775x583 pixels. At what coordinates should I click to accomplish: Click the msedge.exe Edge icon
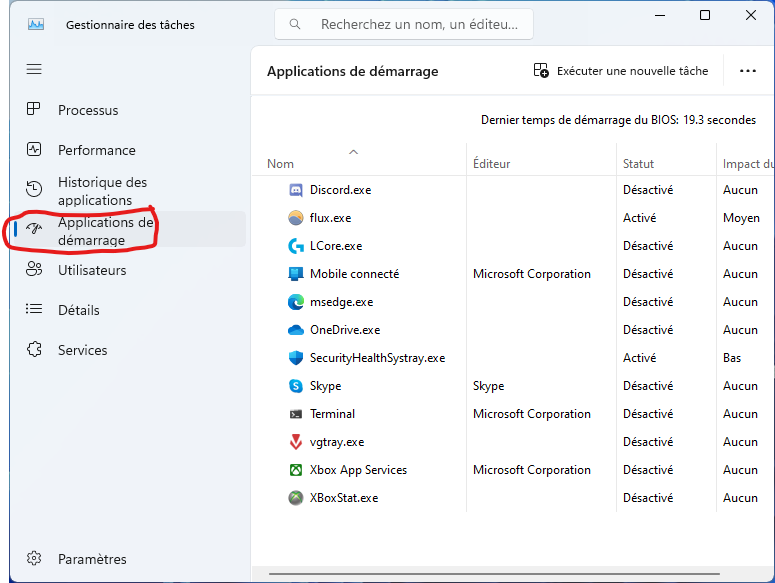296,302
